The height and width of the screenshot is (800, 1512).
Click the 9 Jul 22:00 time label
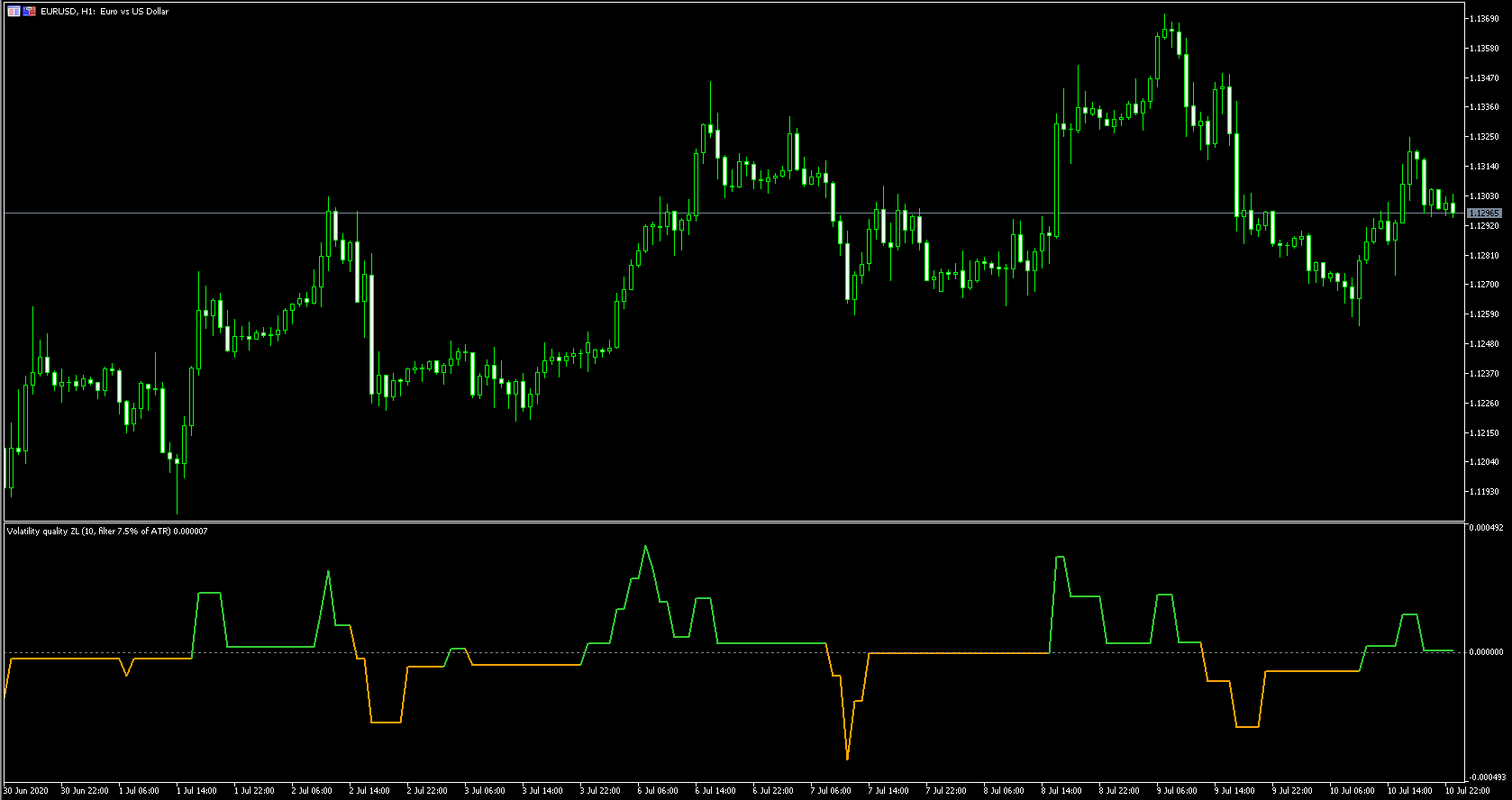pos(1292,791)
